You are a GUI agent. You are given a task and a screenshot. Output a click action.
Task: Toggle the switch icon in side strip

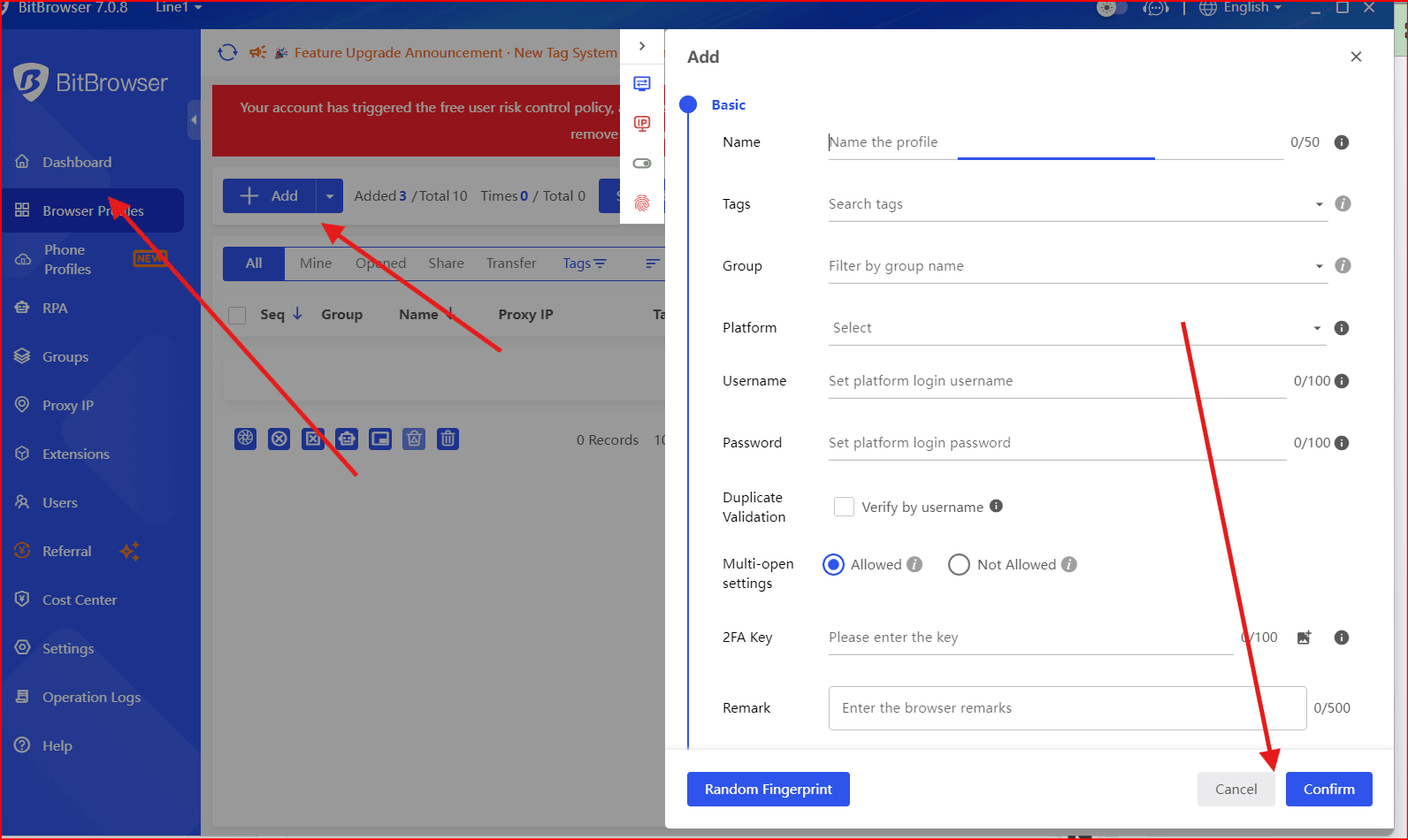click(x=642, y=164)
